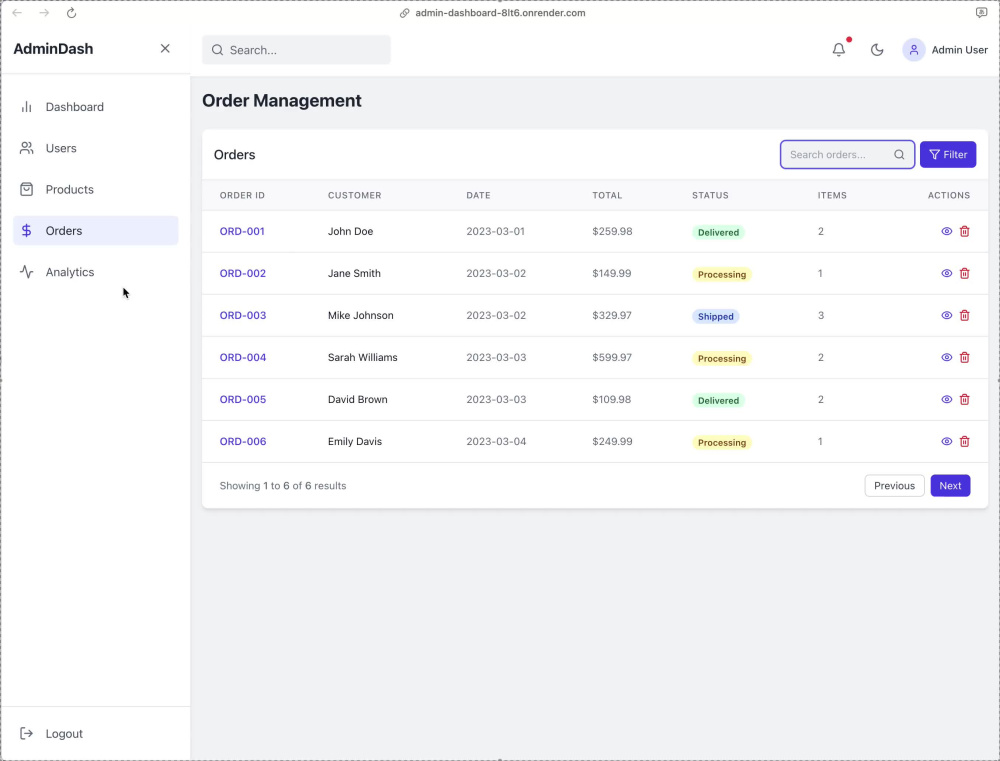The height and width of the screenshot is (761, 1000).
Task: Open order link ORD-001
Action: (x=242, y=232)
